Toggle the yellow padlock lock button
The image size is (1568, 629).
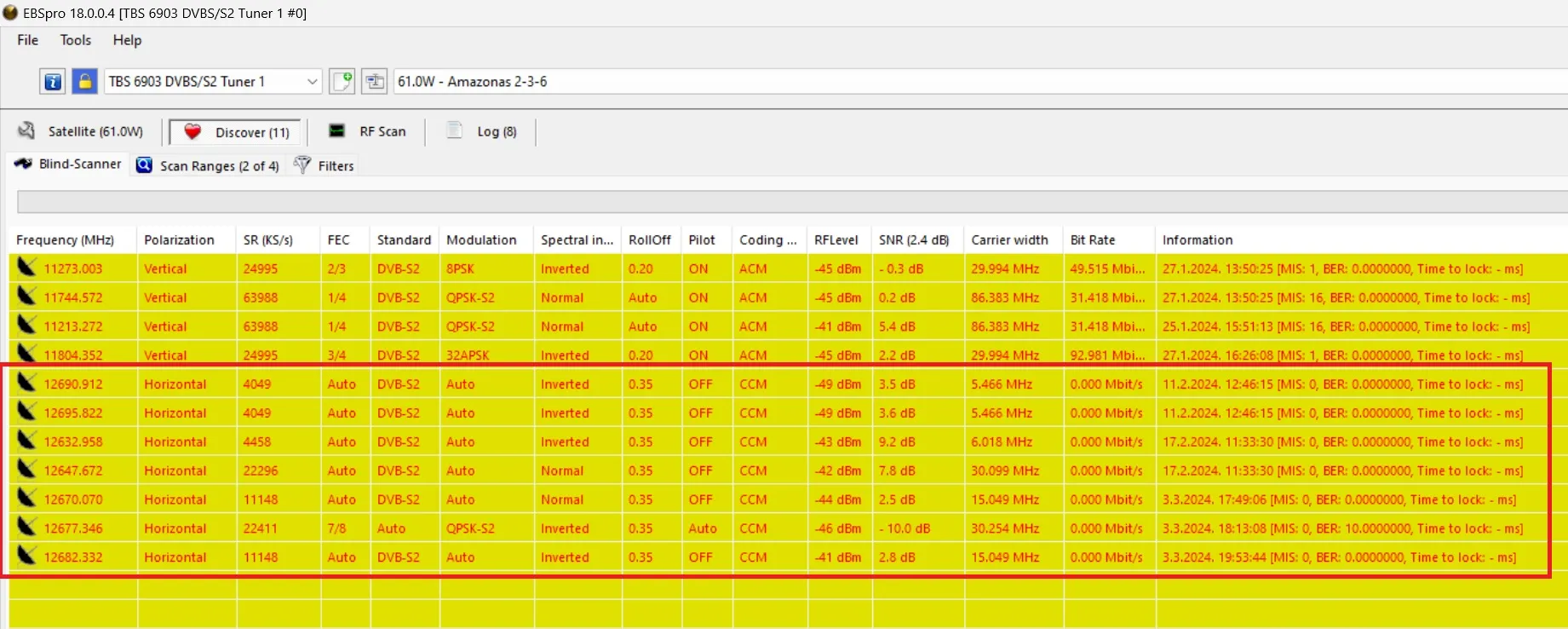[x=84, y=82]
